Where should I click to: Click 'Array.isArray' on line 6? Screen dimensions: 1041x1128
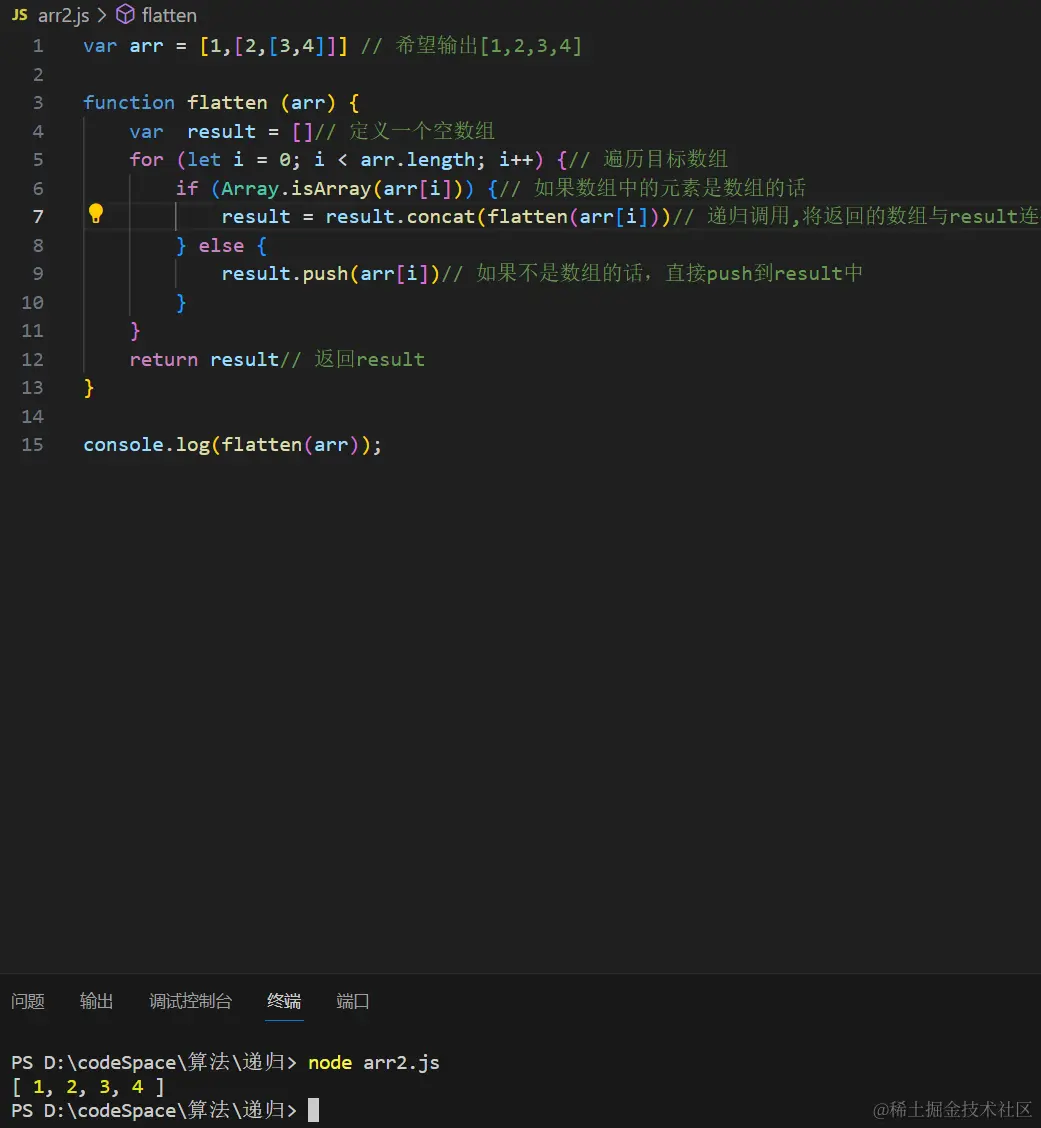[x=296, y=188]
